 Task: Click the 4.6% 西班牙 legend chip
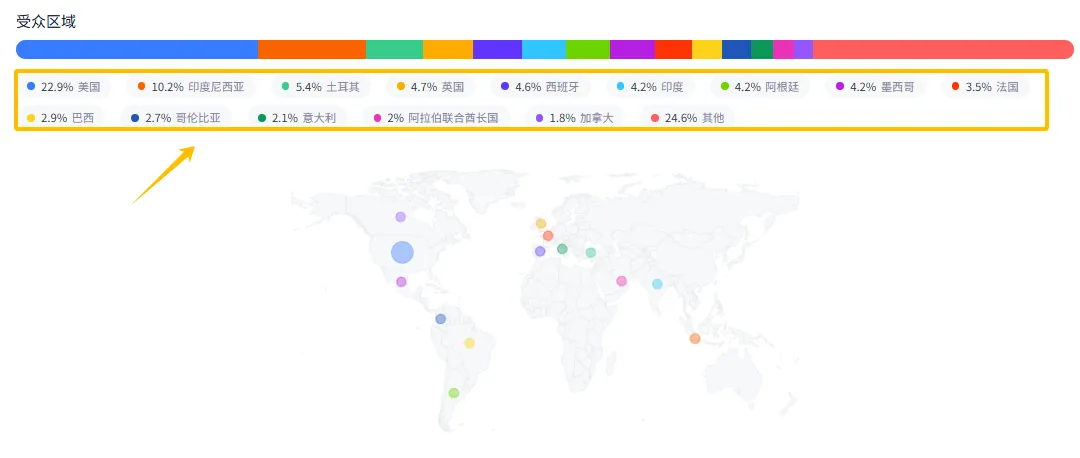540,87
